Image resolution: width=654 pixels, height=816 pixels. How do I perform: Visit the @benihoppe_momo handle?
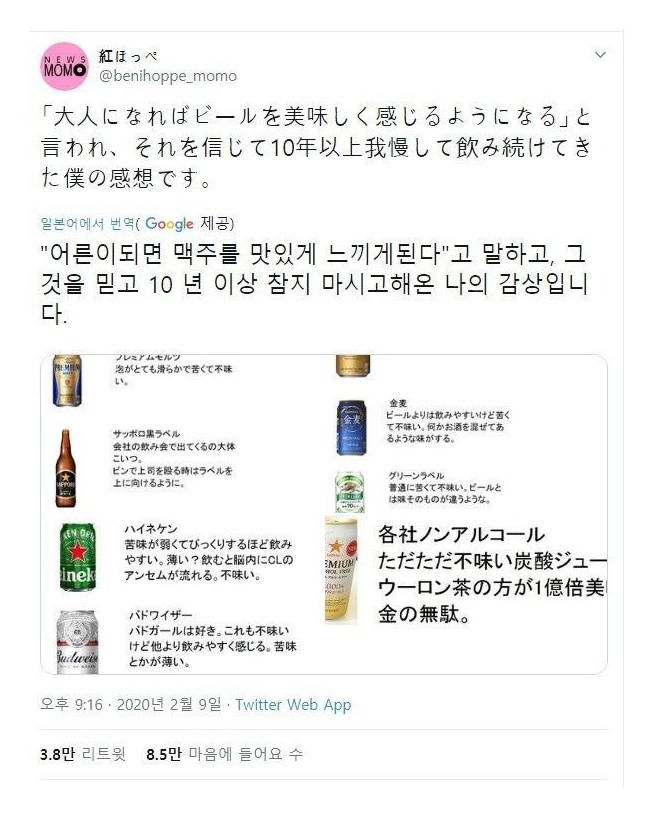click(x=168, y=76)
